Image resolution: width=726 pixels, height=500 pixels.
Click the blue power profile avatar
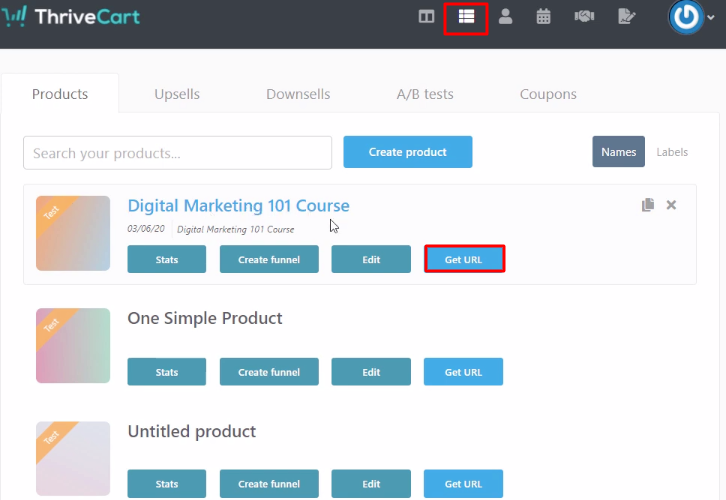coord(686,17)
